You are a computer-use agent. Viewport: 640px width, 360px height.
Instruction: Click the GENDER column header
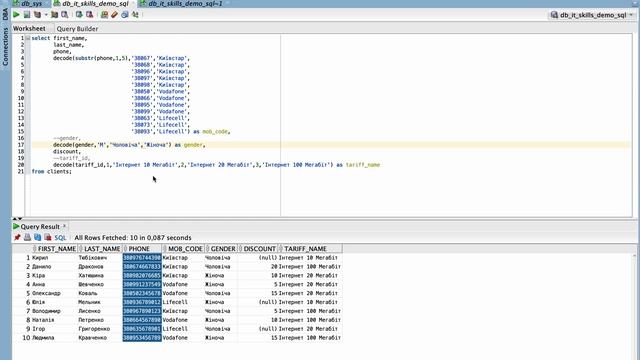pyautogui.click(x=221, y=249)
